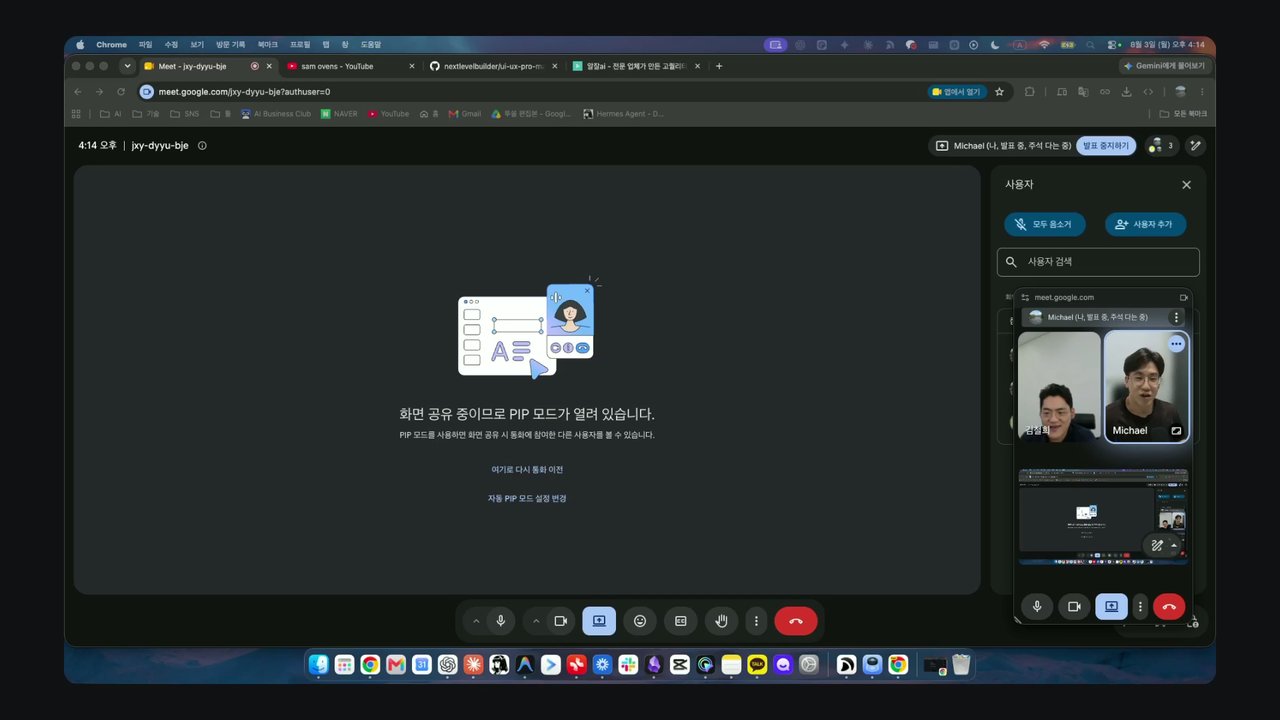Image resolution: width=1280 pixels, height=720 pixels.
Task: Click the annotate pen button on shared preview
Action: pos(1157,545)
